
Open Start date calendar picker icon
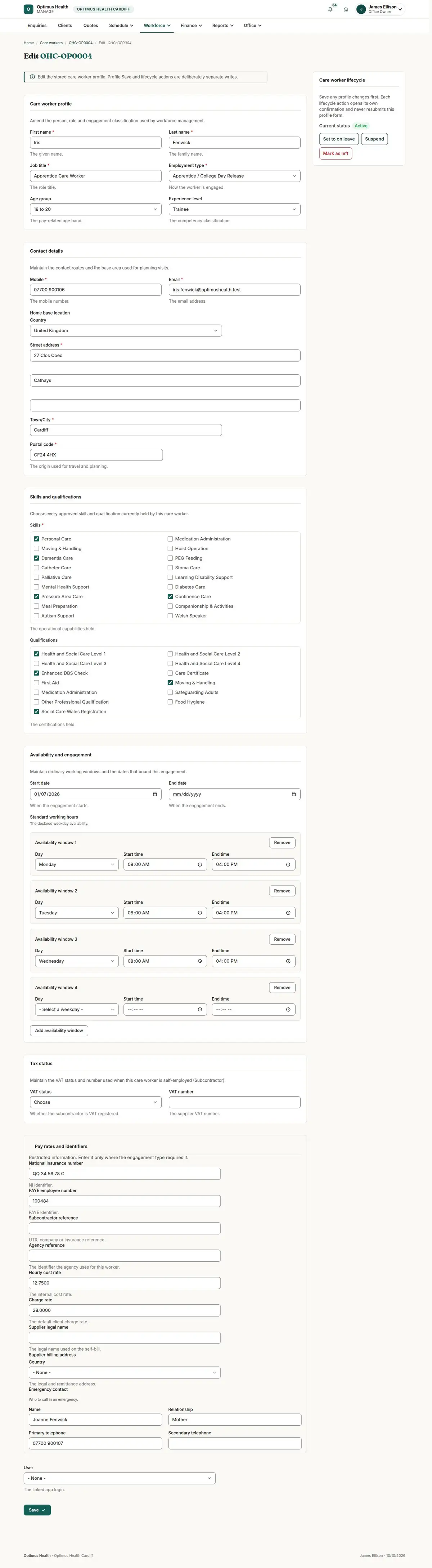point(155,794)
